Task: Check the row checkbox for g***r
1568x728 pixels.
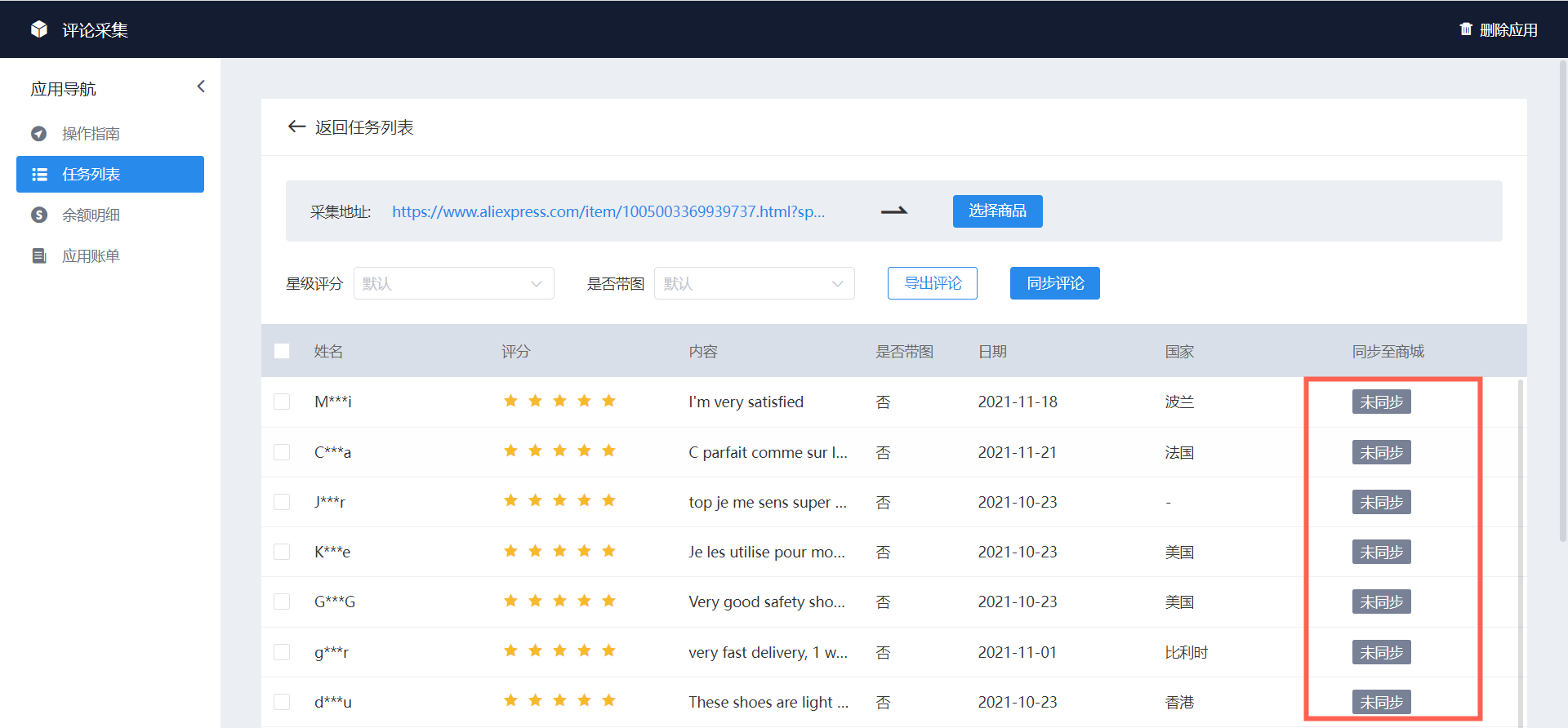Action: click(x=282, y=652)
